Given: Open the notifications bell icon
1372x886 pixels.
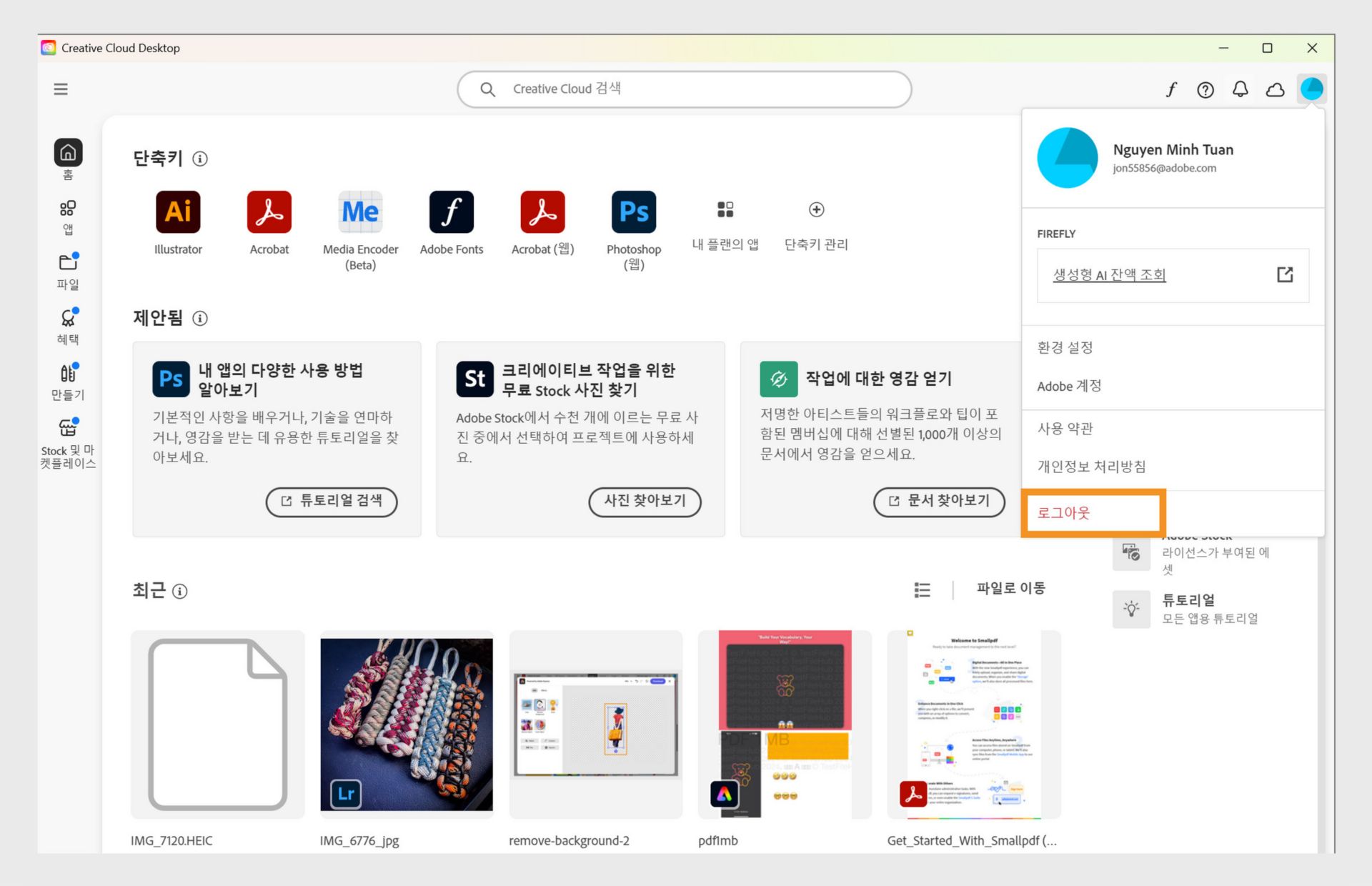Looking at the screenshot, I should click(x=1241, y=89).
